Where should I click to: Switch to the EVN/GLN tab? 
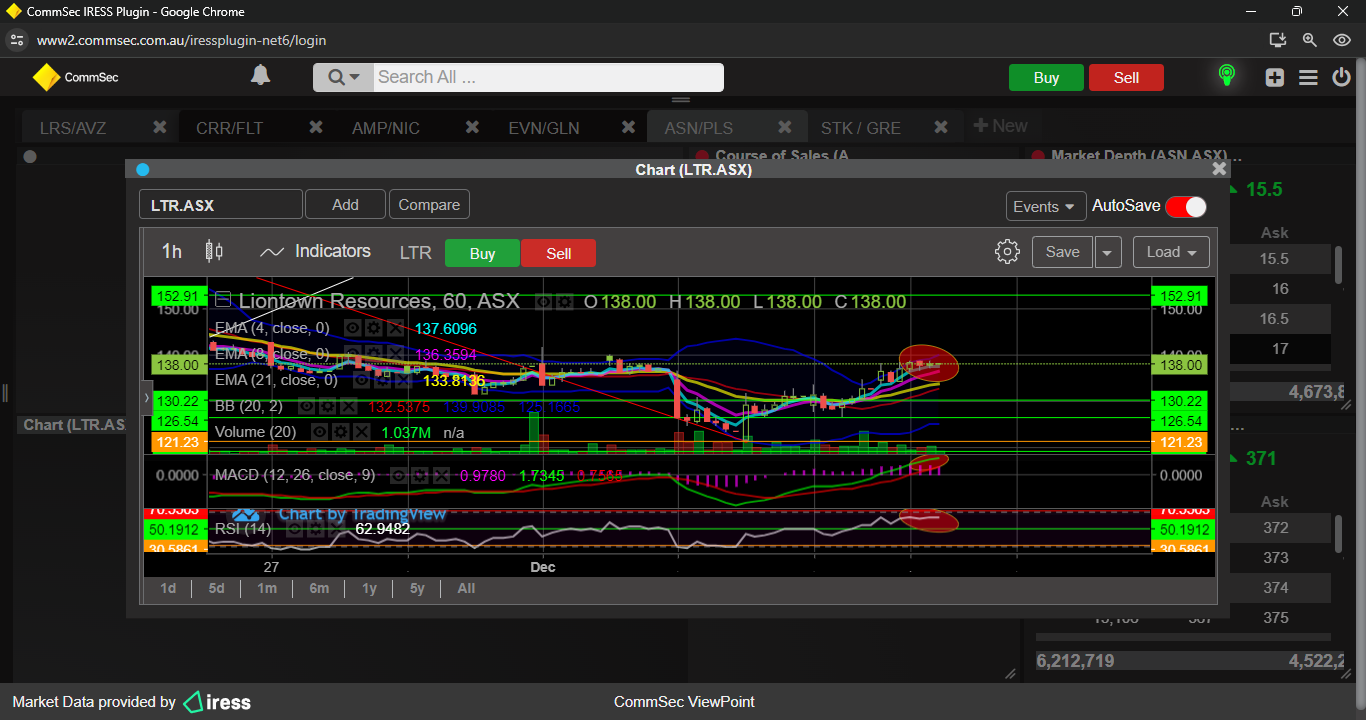tap(544, 128)
